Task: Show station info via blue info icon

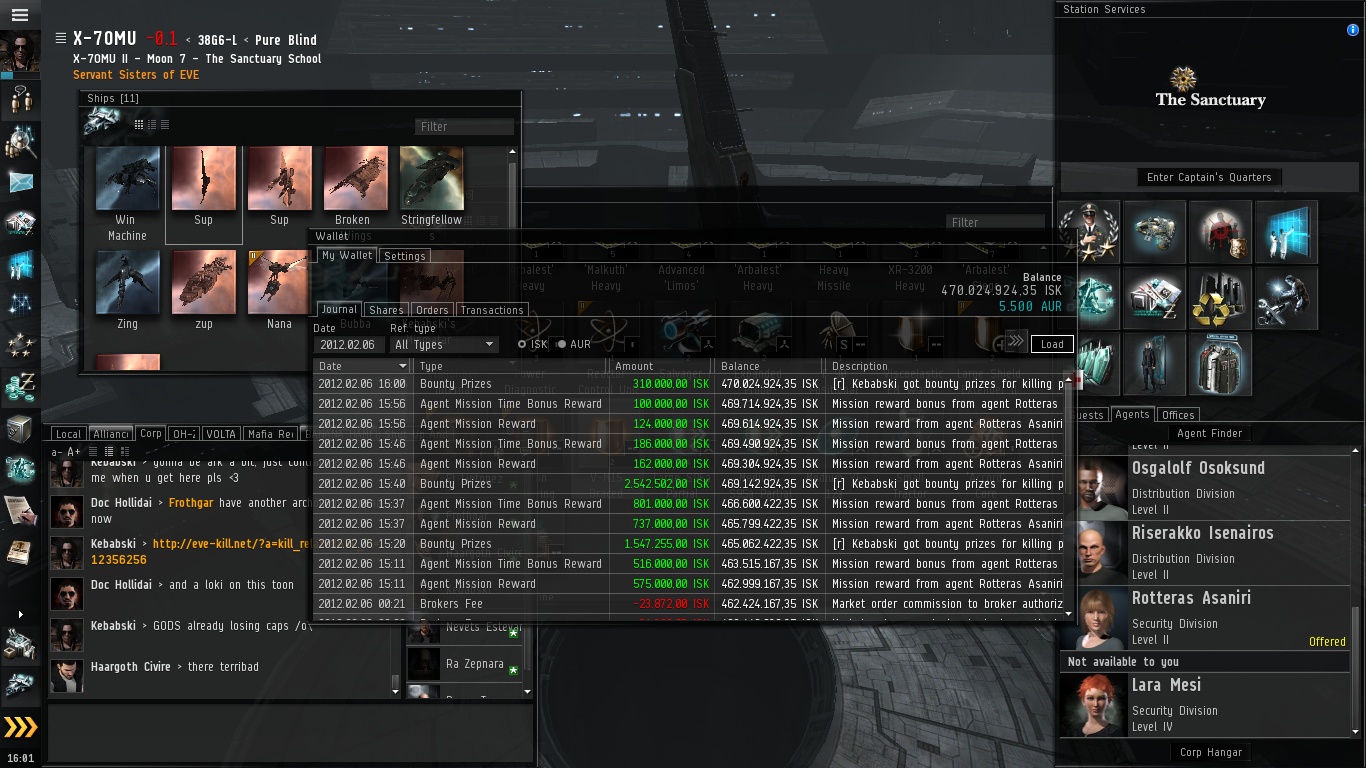Action: click(1353, 30)
